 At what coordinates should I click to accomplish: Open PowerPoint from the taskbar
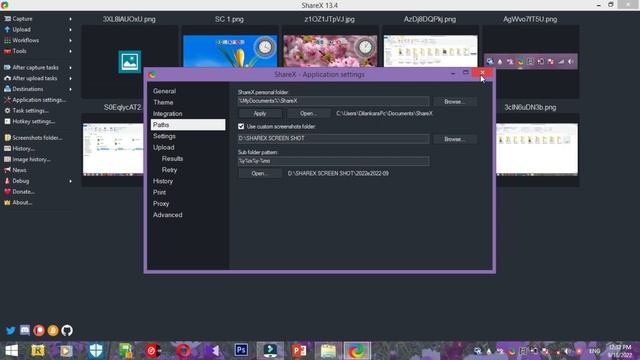(x=299, y=351)
